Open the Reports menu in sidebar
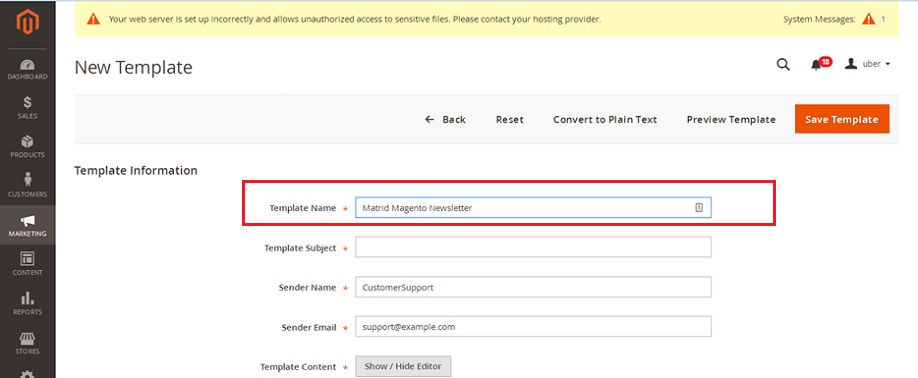The image size is (918, 378). click(x=28, y=304)
